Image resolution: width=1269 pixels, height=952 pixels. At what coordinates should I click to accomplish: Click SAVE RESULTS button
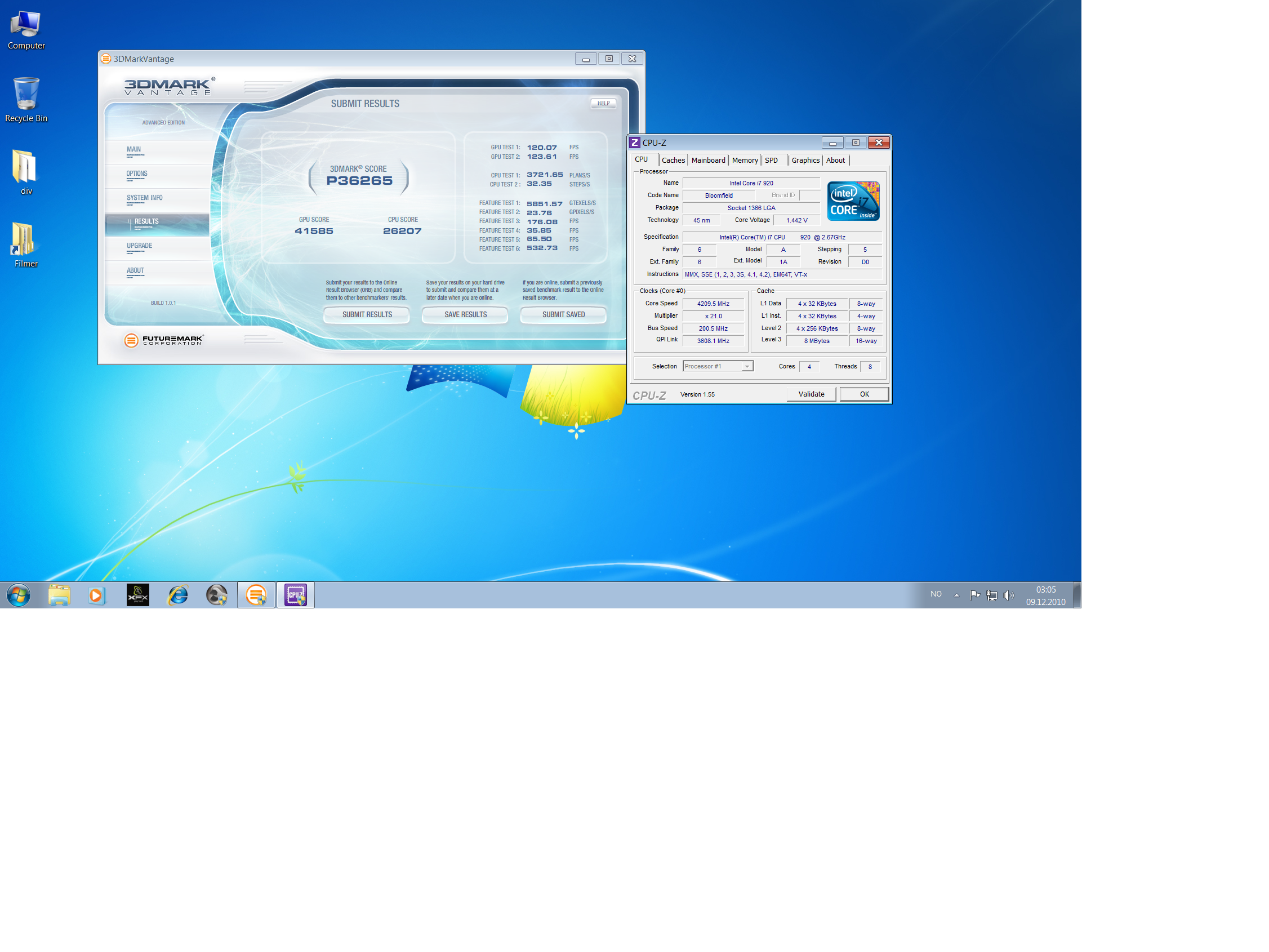[x=465, y=314]
